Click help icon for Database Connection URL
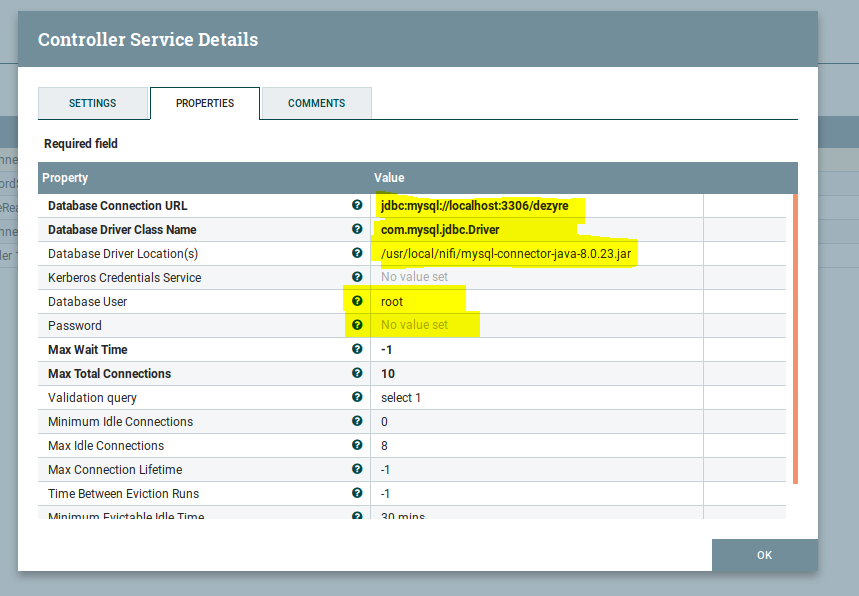 tap(357, 205)
